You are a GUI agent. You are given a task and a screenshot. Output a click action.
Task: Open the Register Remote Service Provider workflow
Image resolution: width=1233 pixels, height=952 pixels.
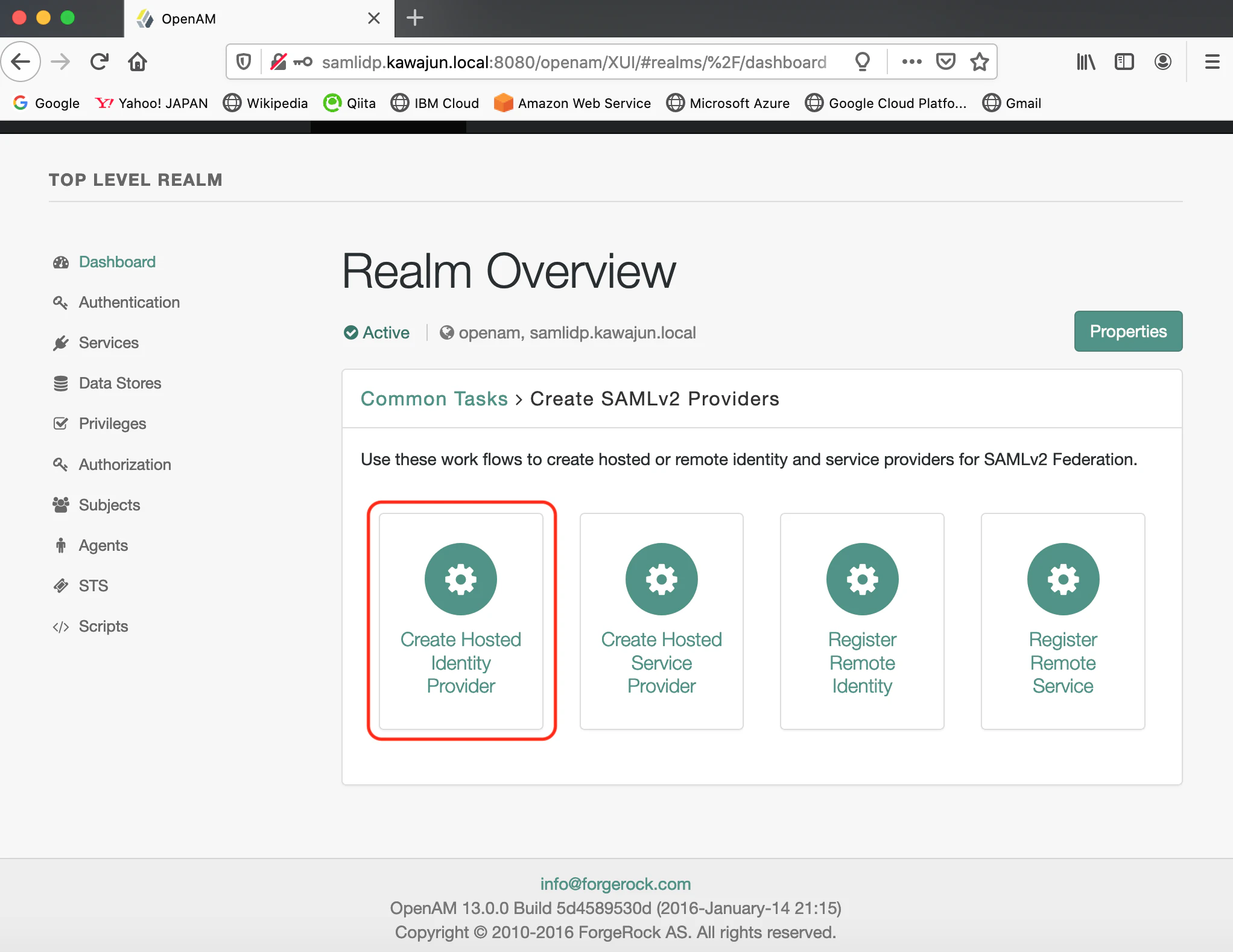click(1063, 621)
